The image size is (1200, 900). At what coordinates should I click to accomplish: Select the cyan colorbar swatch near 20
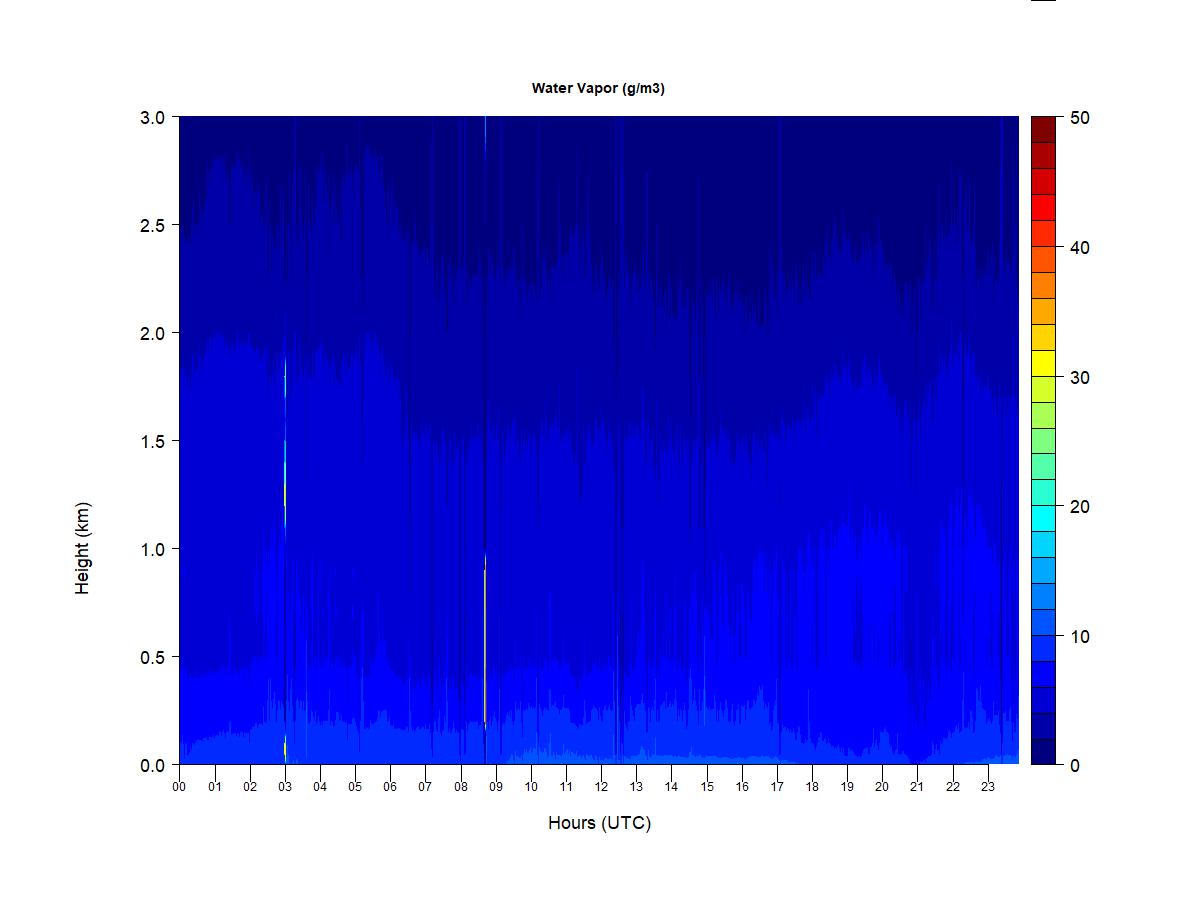1043,518
